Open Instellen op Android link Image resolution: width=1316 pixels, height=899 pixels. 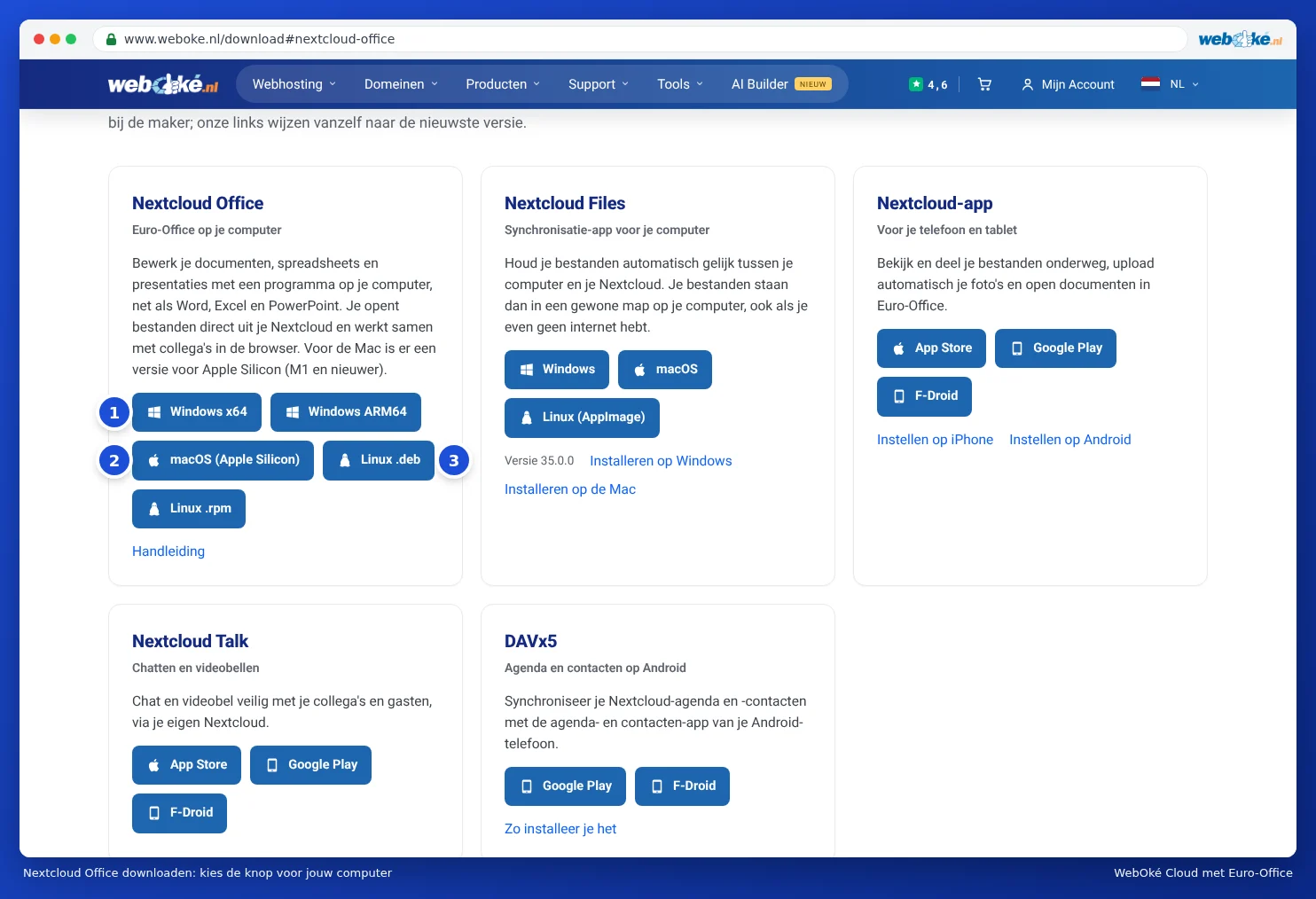click(x=1070, y=440)
